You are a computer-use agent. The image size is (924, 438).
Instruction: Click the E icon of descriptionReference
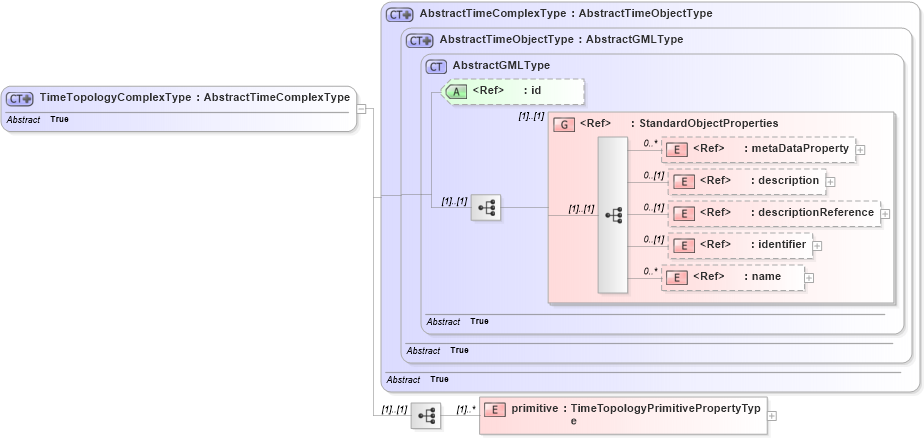click(684, 213)
